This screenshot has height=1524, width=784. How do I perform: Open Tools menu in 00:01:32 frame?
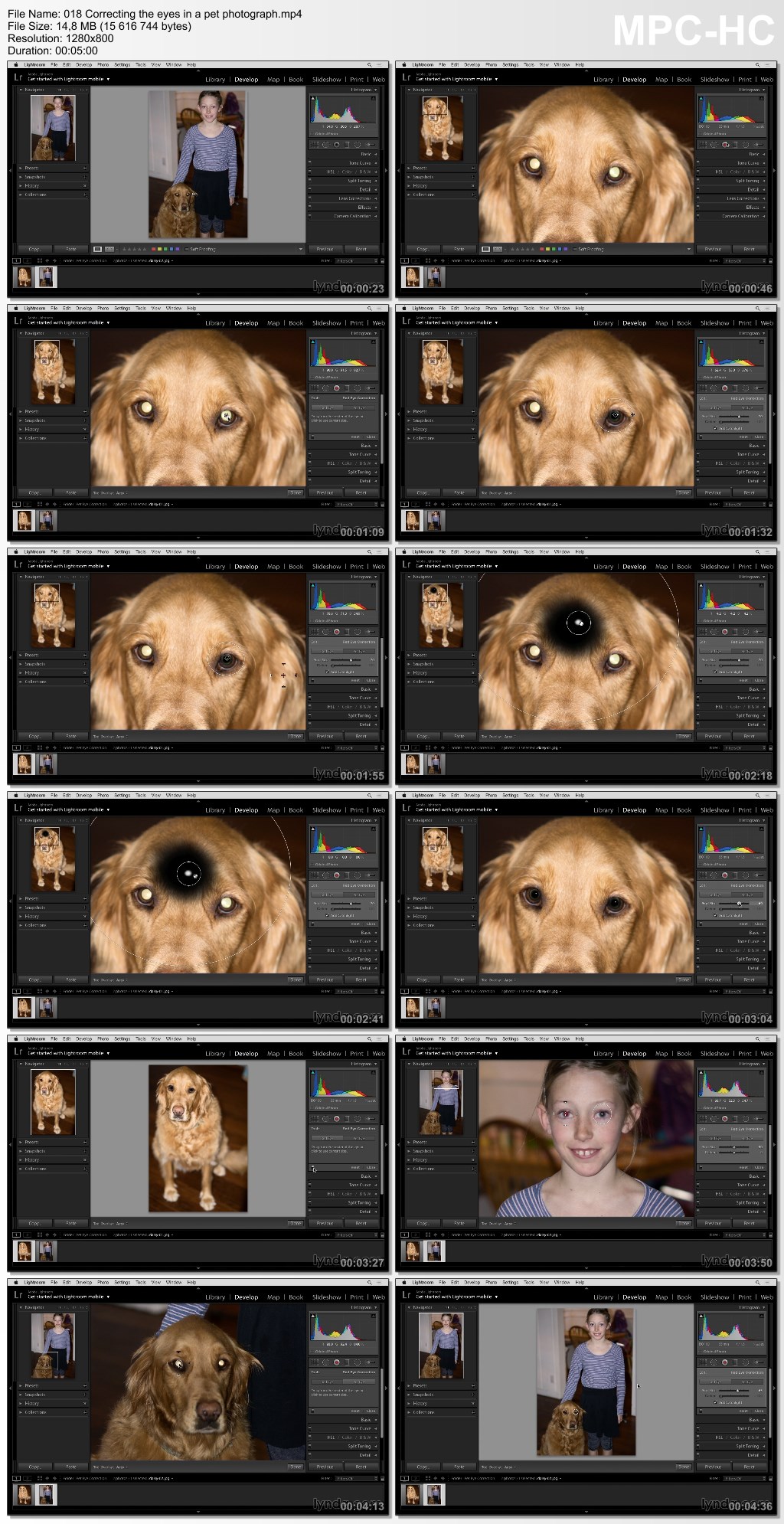pyautogui.click(x=529, y=308)
